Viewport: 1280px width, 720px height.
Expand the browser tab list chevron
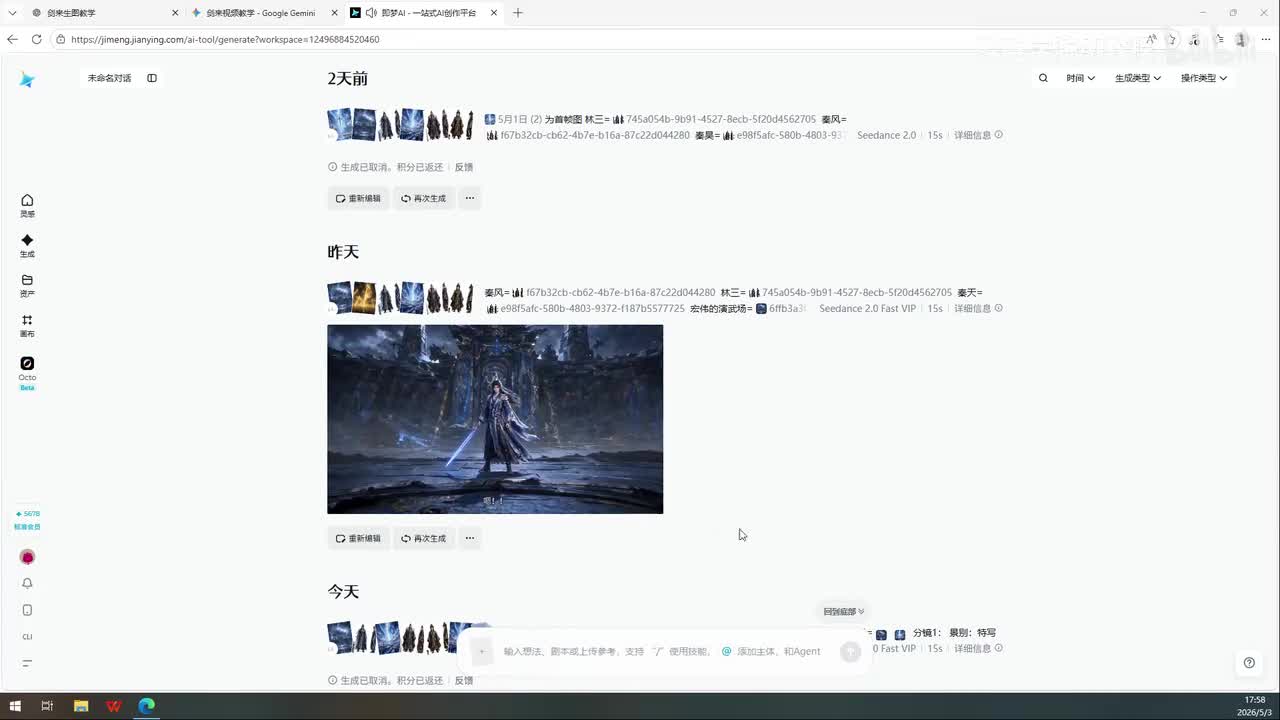12,13
